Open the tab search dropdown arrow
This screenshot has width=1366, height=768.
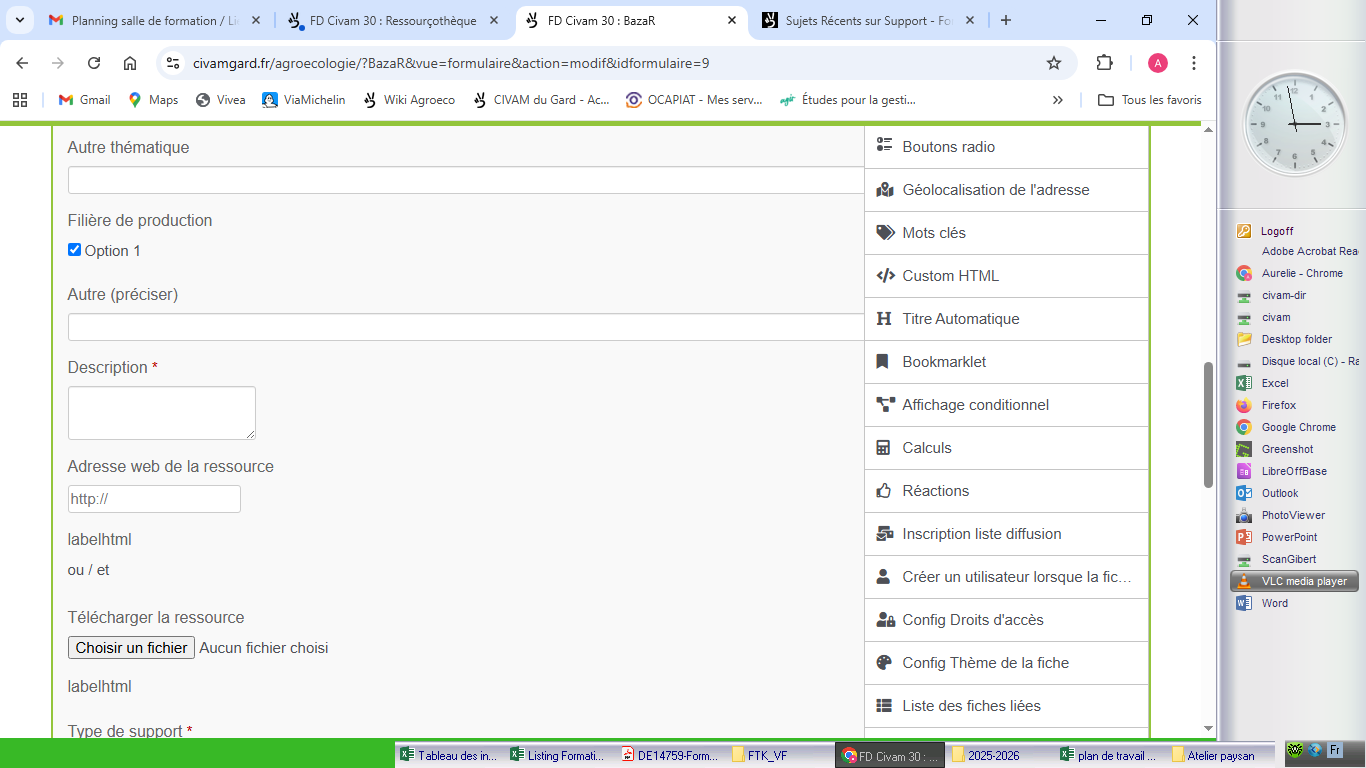pyautogui.click(x=20, y=20)
